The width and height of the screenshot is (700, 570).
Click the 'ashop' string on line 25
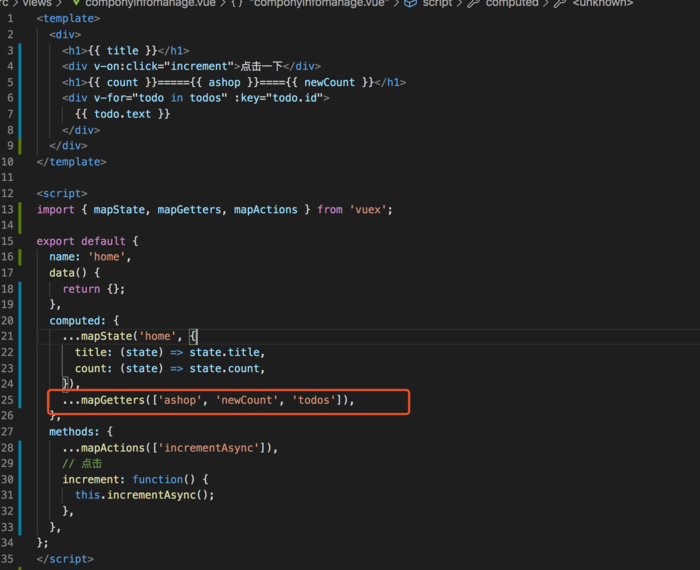pyautogui.click(x=180, y=400)
